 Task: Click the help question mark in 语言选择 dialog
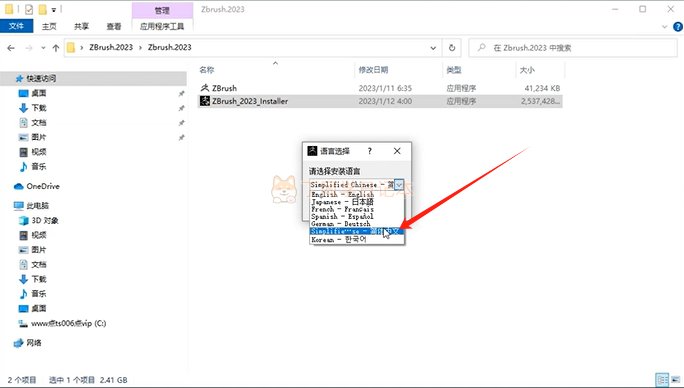click(x=369, y=151)
